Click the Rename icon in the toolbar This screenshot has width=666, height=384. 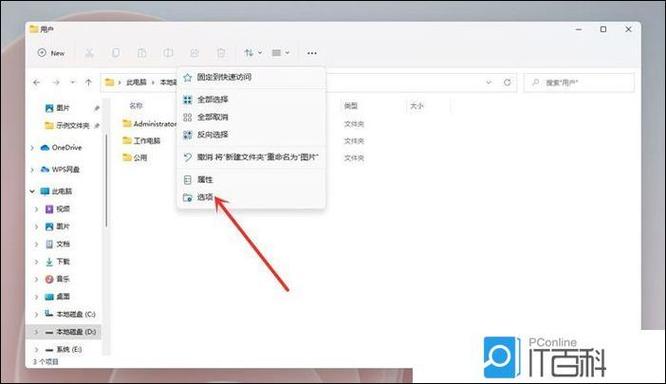[x=168, y=53]
